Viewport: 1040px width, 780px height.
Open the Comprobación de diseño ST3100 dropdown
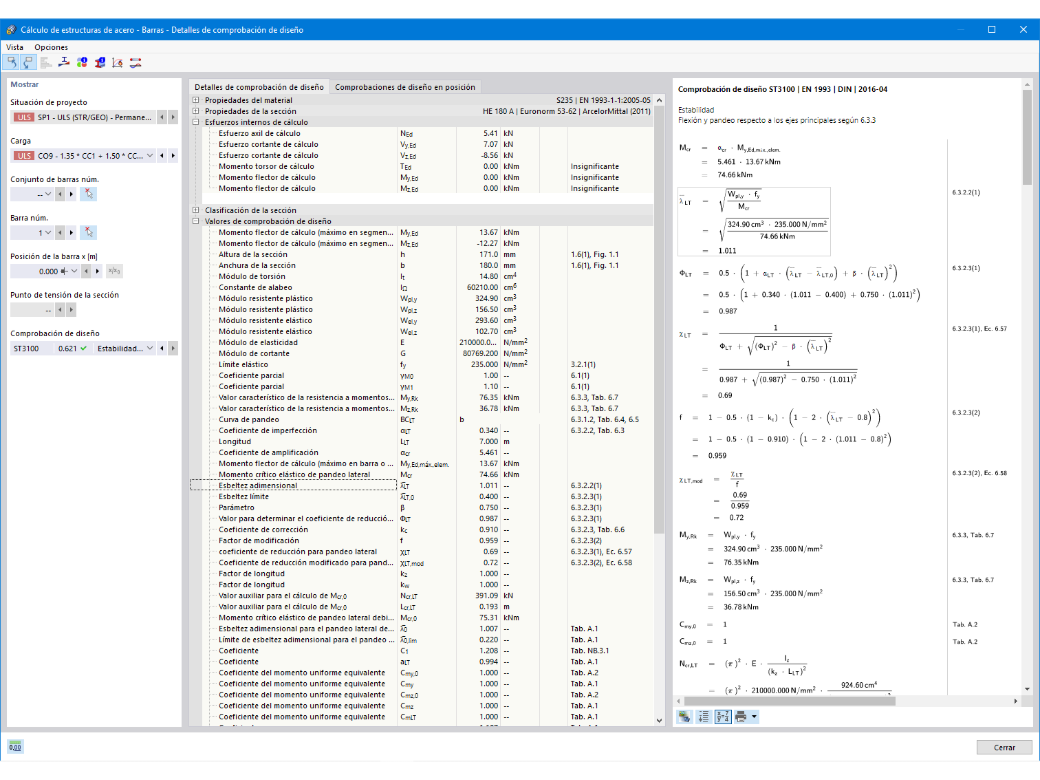coord(150,348)
